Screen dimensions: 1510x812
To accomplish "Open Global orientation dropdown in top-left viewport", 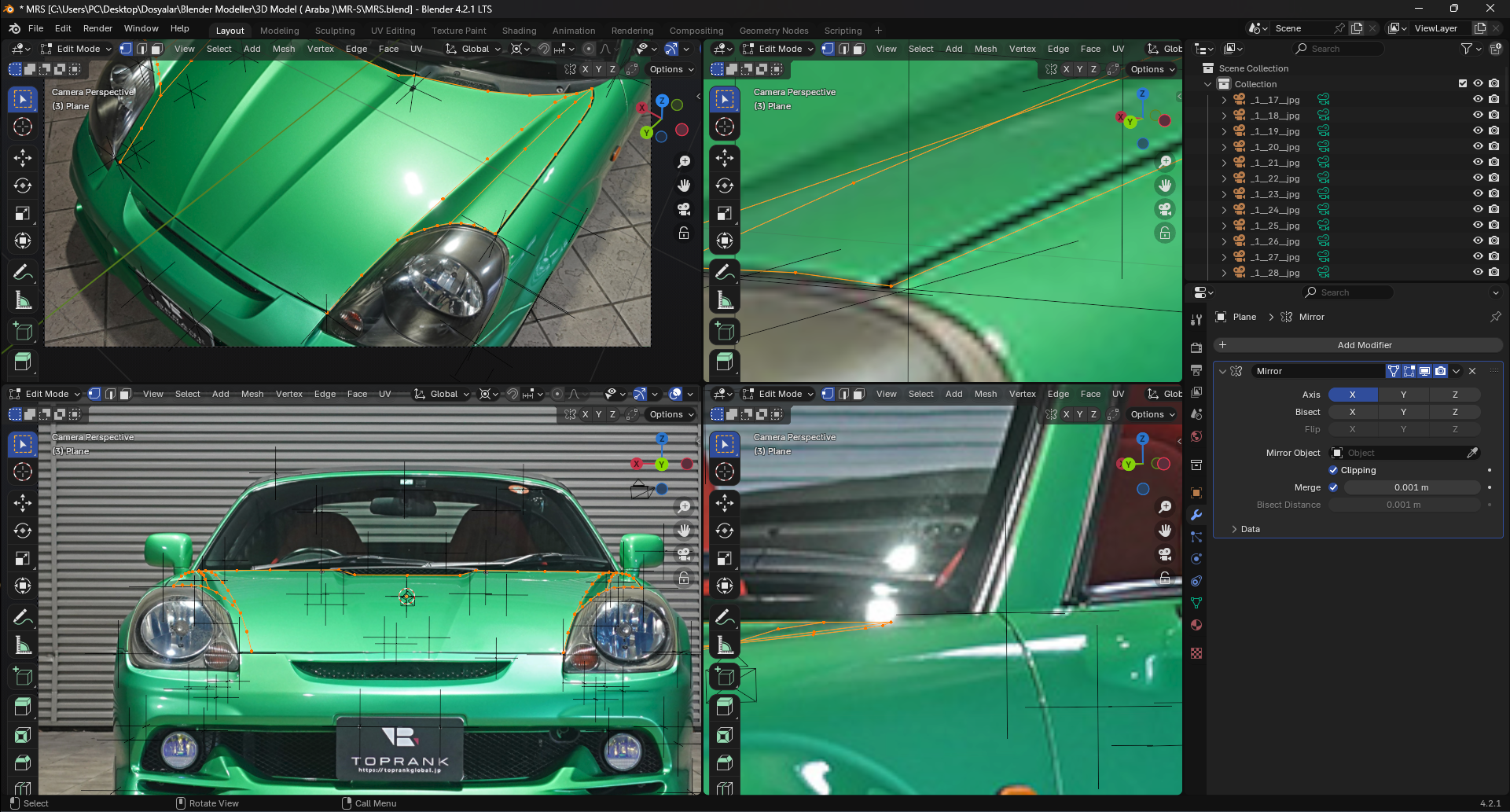I will (473, 49).
